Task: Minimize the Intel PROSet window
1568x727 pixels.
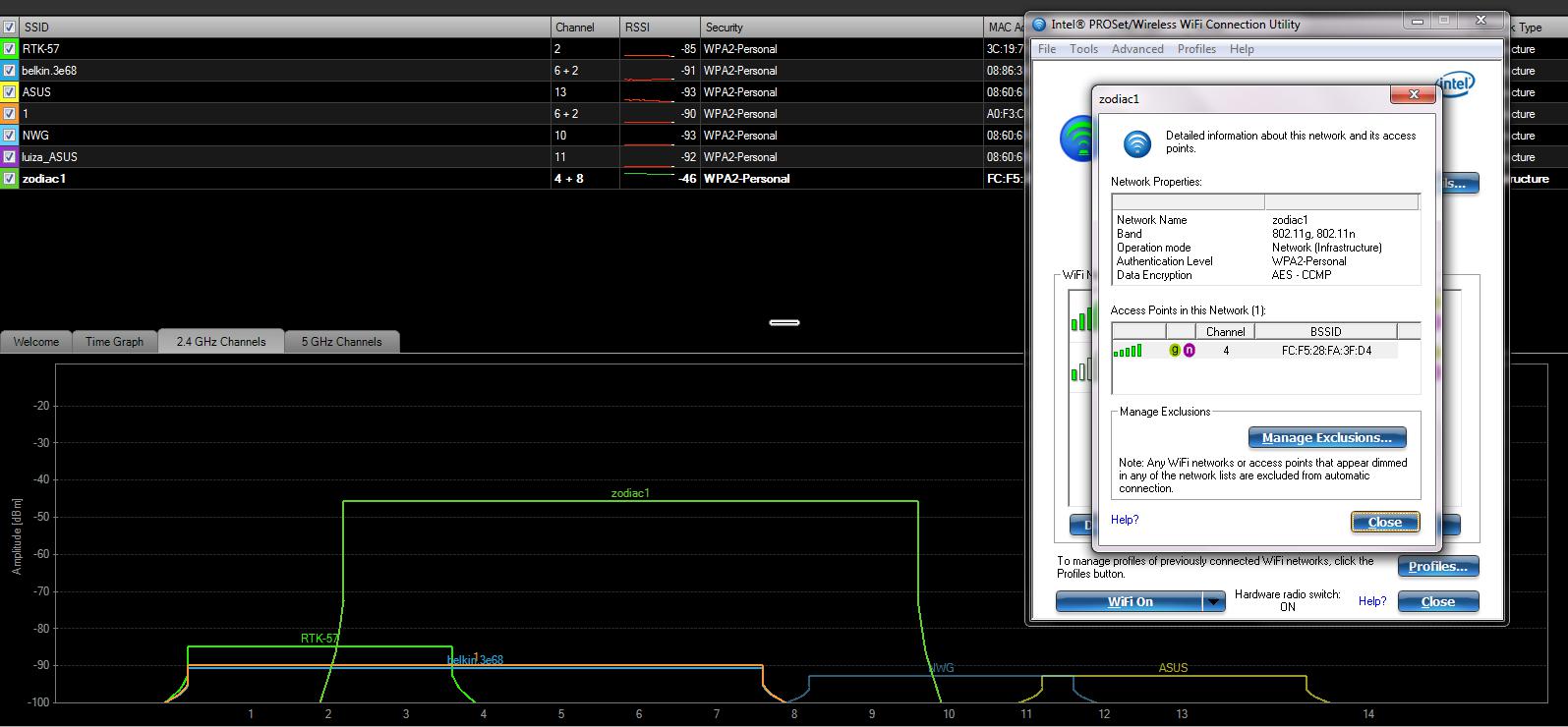Action: pyautogui.click(x=1417, y=20)
